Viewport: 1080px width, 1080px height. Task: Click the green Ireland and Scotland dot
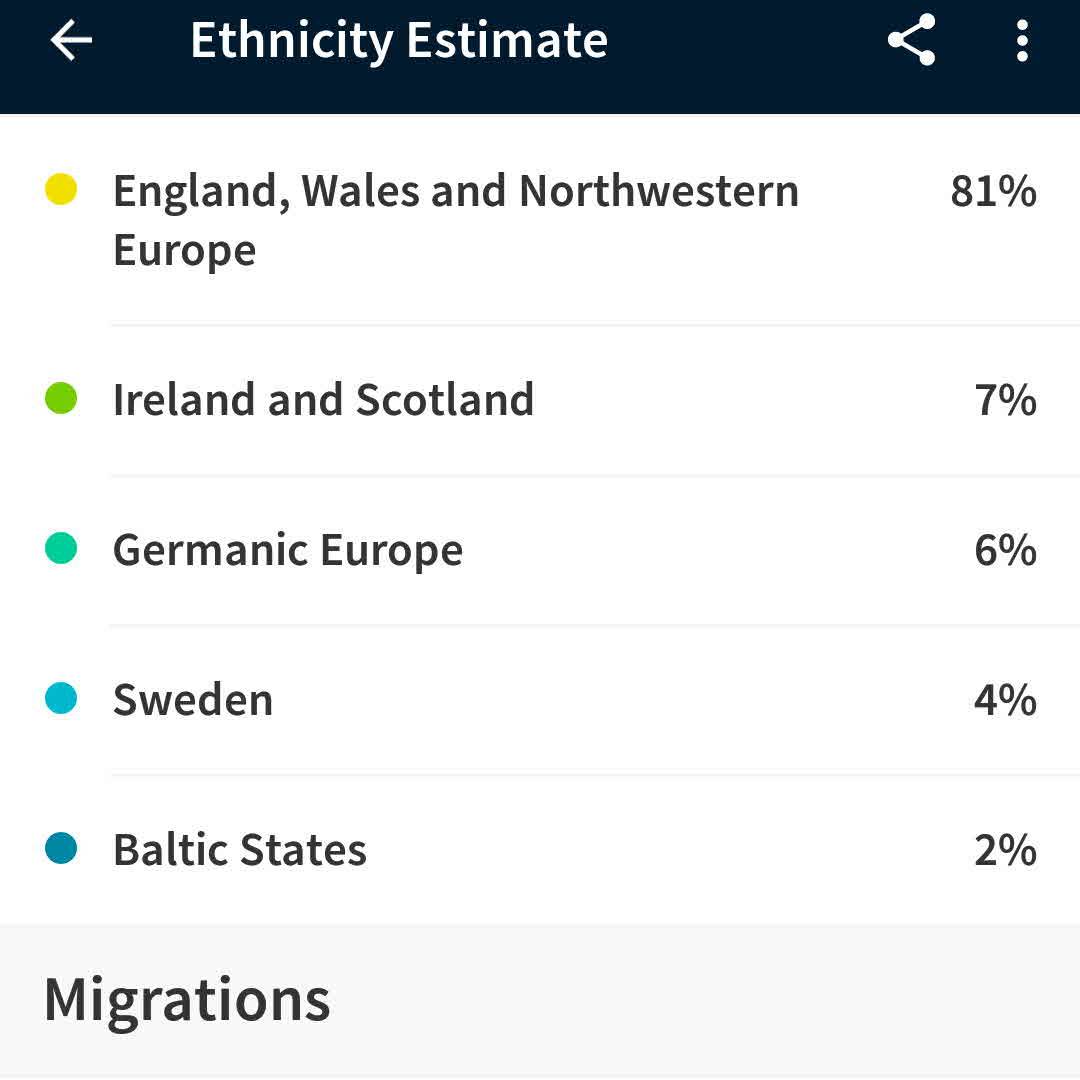61,399
